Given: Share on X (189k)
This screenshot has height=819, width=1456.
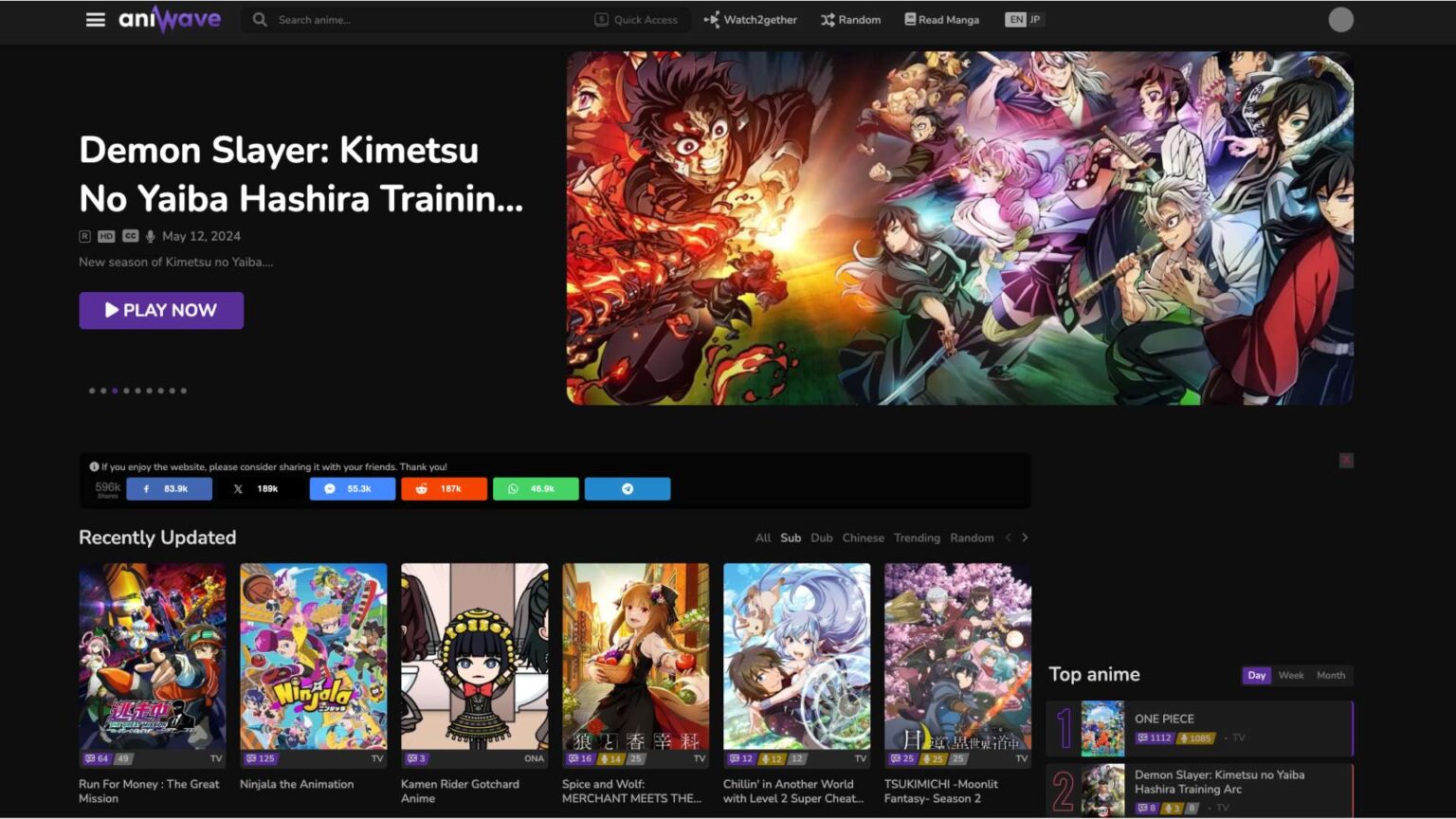Looking at the screenshot, I should click(261, 489).
